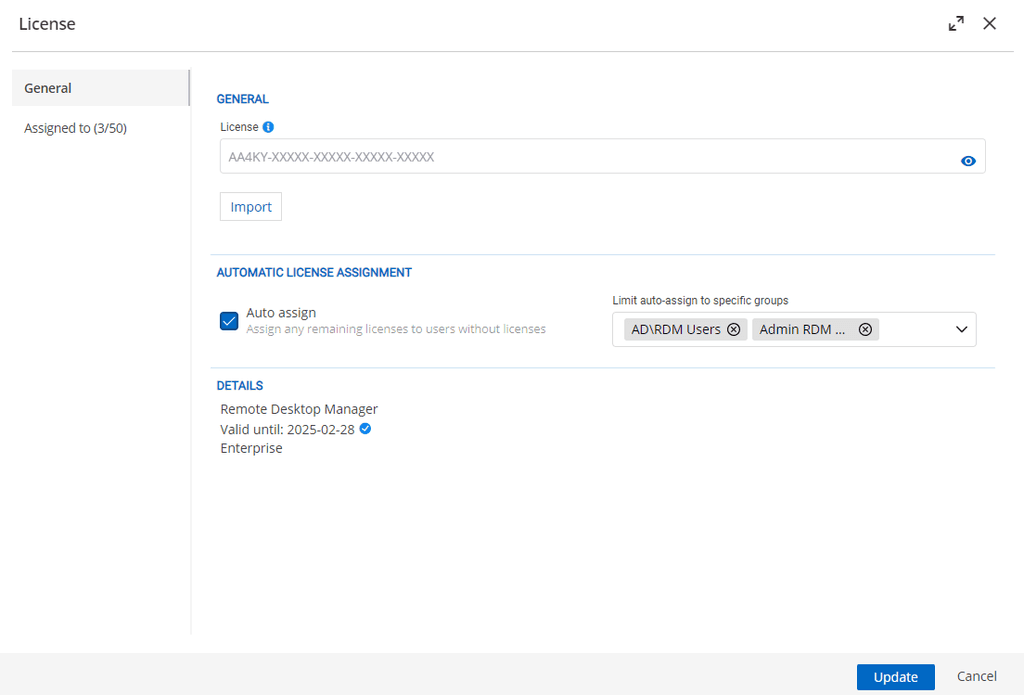Select the AD\RDM Users chip label
This screenshot has width=1024, height=695.
[x=676, y=329]
